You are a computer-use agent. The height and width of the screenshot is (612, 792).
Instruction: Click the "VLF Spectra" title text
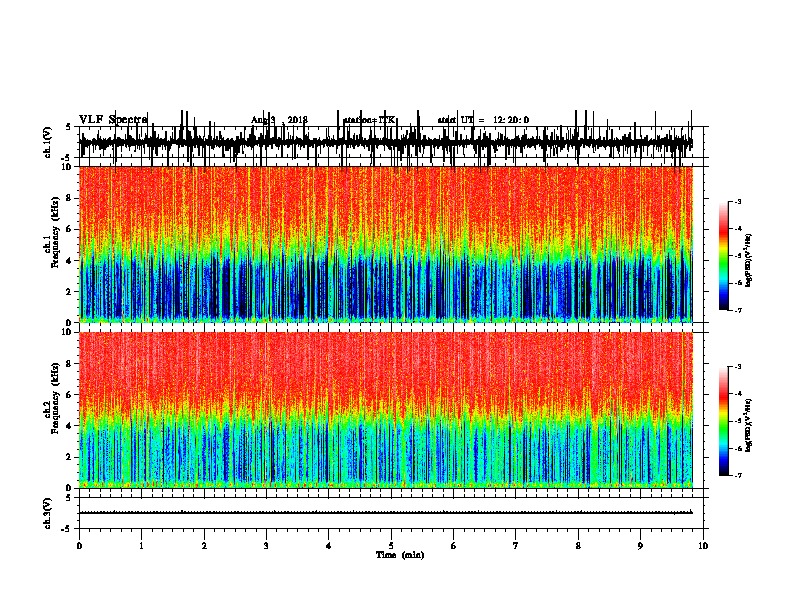point(113,120)
